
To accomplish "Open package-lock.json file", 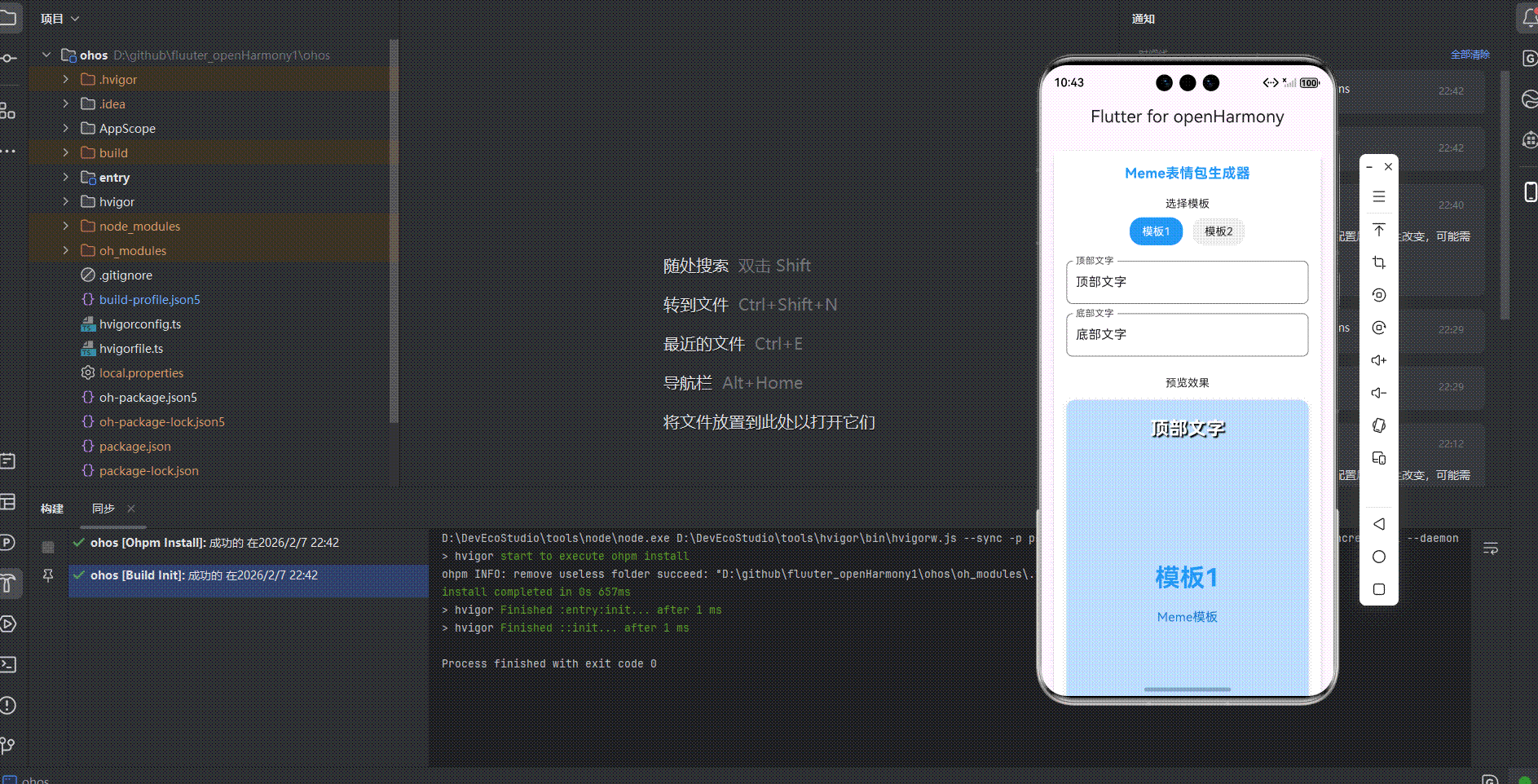I will pyautogui.click(x=148, y=470).
